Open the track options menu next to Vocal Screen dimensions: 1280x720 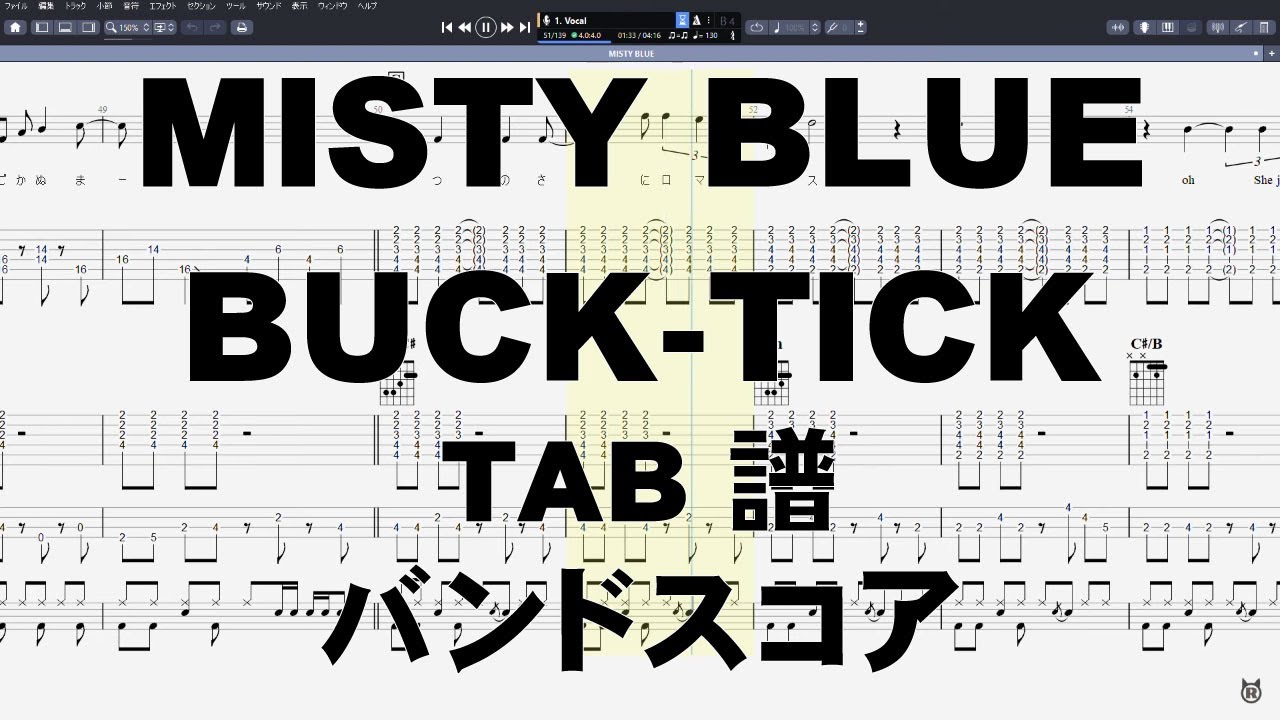click(x=709, y=19)
